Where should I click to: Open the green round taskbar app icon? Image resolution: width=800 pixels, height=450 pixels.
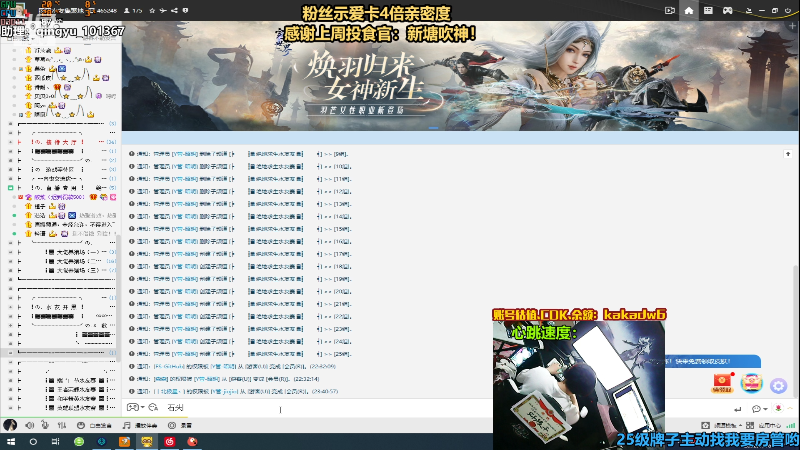point(79,442)
